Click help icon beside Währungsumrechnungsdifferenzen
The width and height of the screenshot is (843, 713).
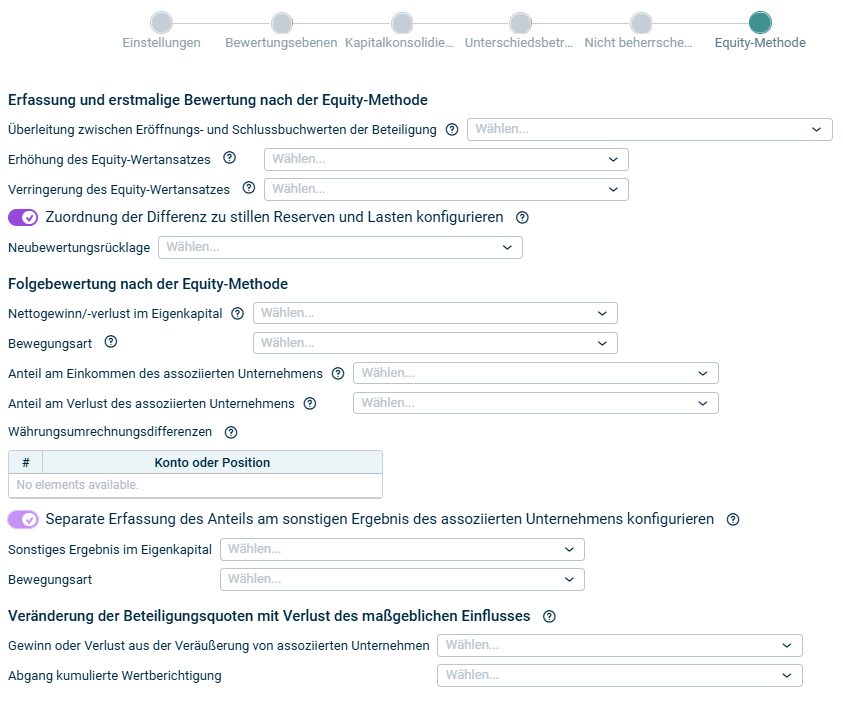[x=231, y=432]
